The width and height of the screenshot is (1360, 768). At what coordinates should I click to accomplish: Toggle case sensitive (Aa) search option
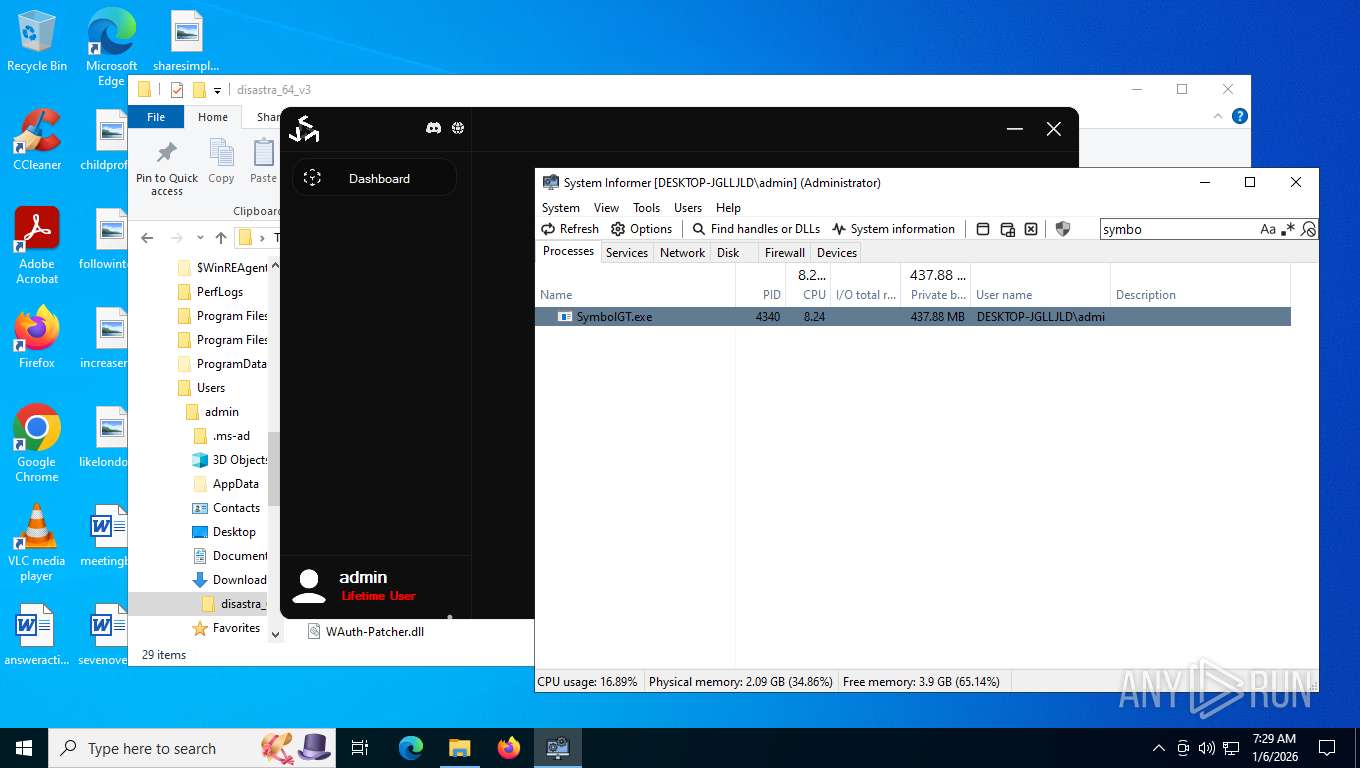(1268, 229)
